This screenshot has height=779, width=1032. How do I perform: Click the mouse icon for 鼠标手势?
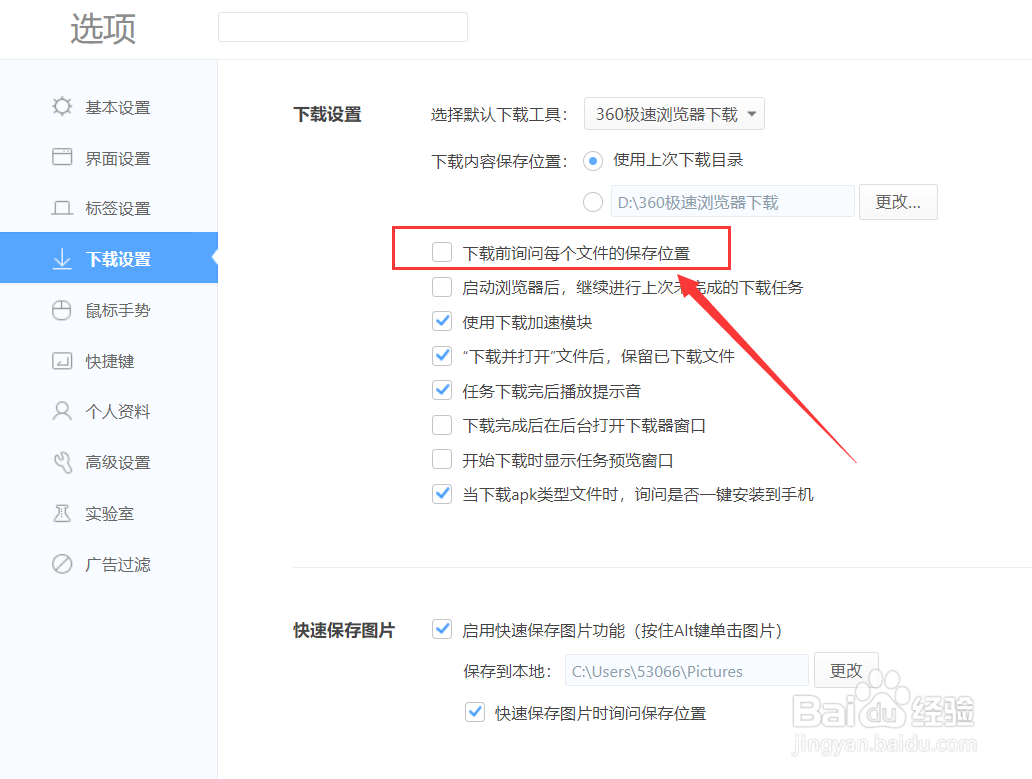62,310
